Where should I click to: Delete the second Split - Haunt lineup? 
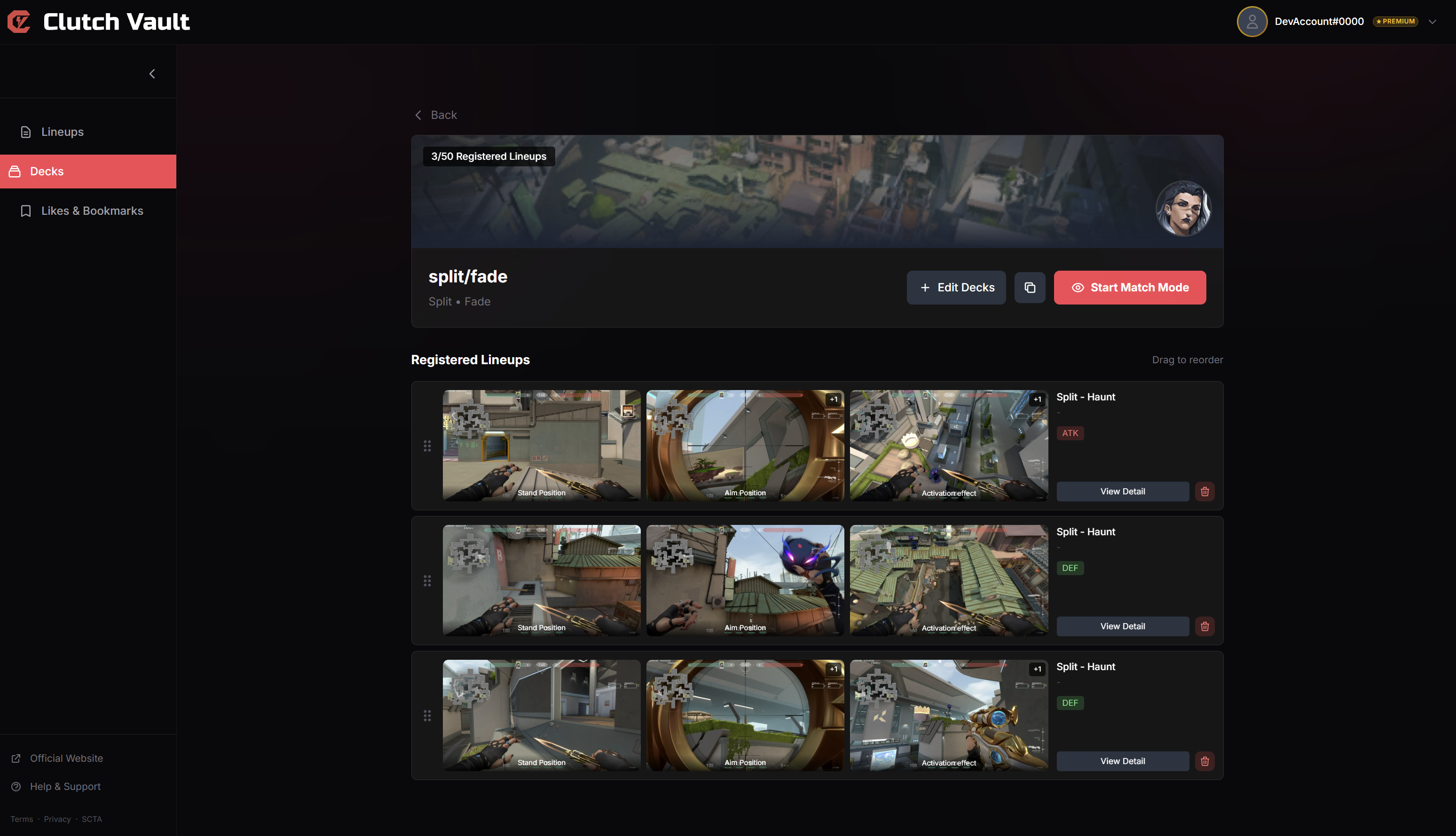coord(1204,626)
